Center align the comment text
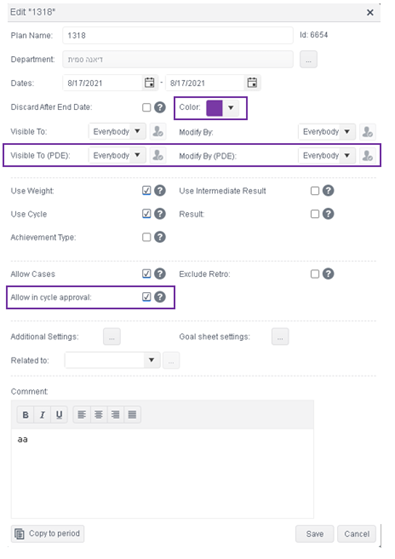The image size is (395, 559). [x=98, y=415]
